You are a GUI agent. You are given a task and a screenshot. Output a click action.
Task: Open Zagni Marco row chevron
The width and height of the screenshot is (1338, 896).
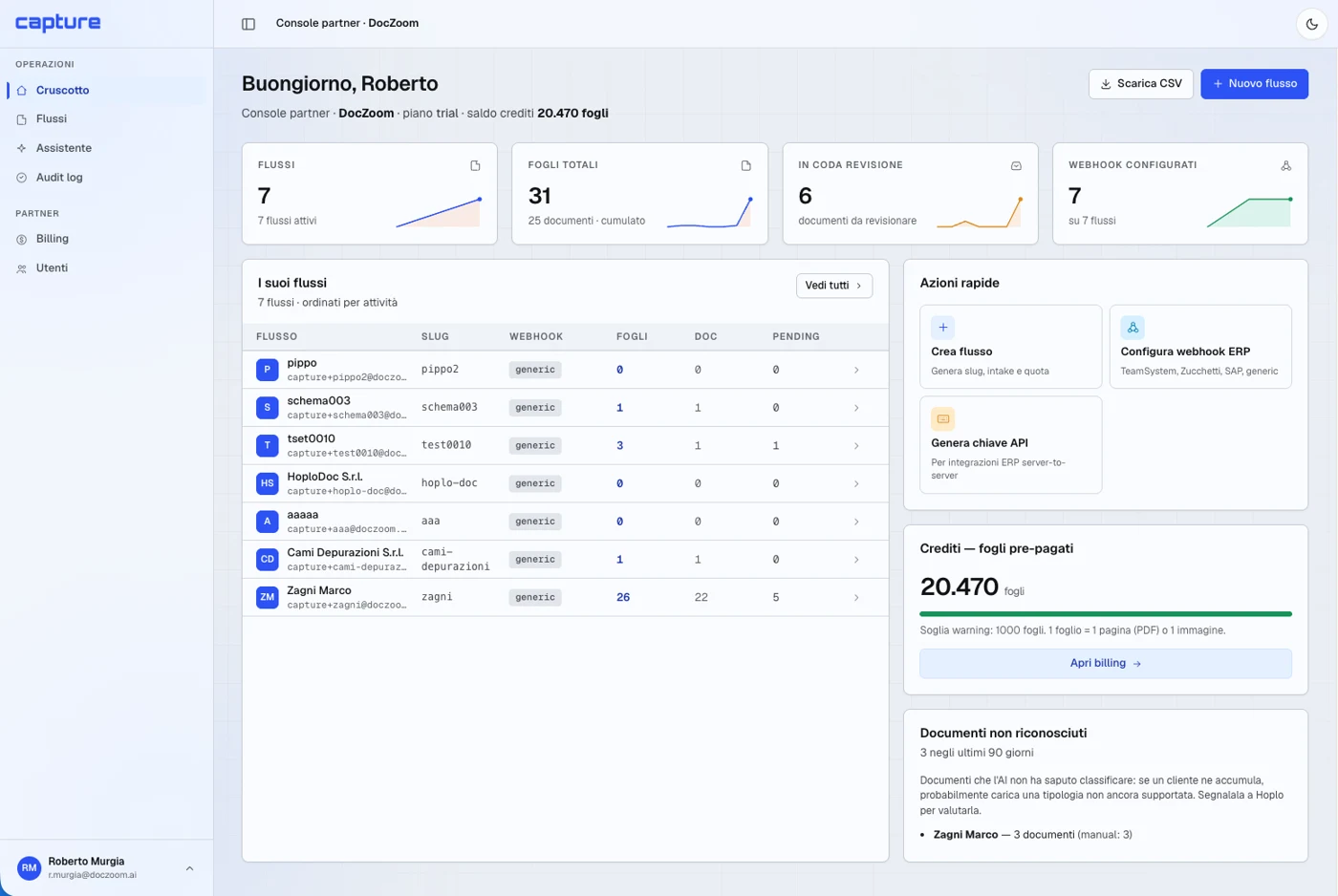click(x=856, y=597)
